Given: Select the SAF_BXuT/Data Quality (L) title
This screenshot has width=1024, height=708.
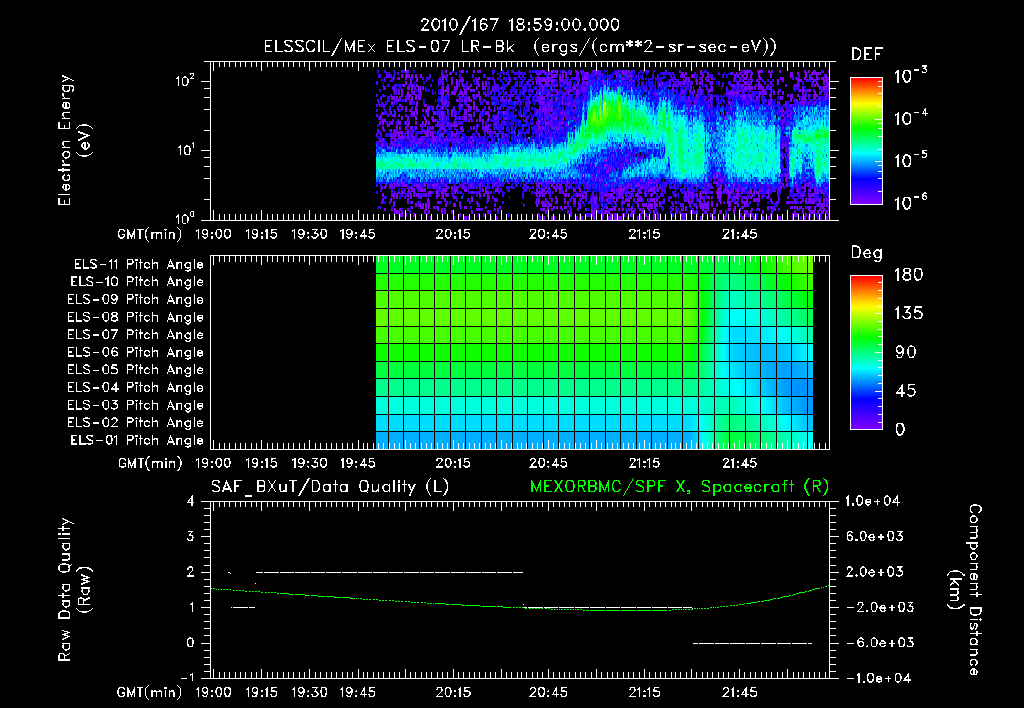Looking at the screenshot, I should (330, 487).
